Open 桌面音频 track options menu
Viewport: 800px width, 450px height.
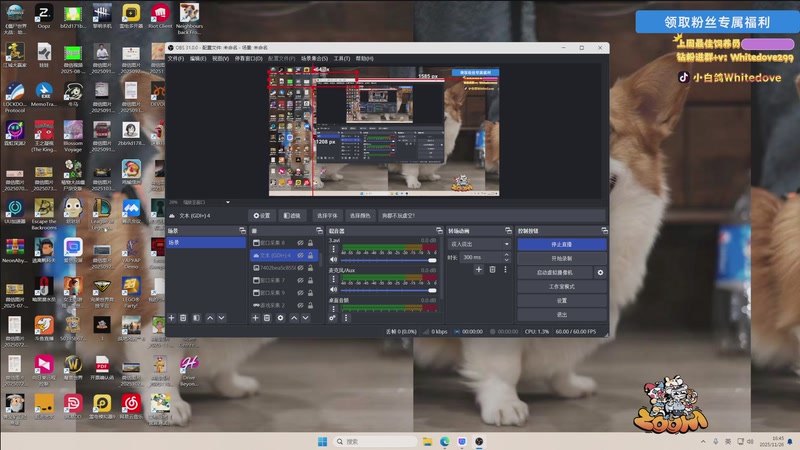pyautogui.click(x=334, y=309)
